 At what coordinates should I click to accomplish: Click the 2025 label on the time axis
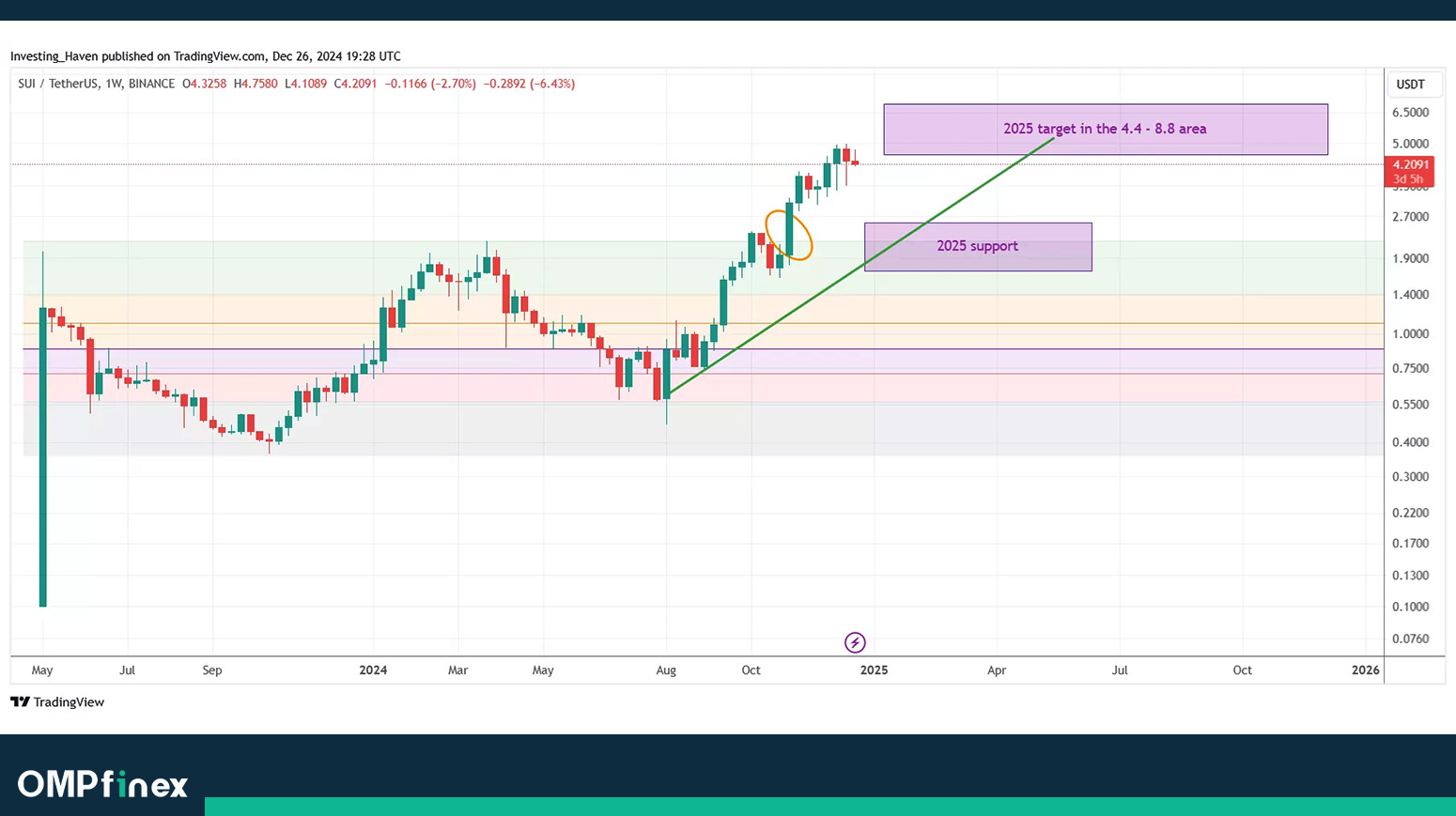874,670
